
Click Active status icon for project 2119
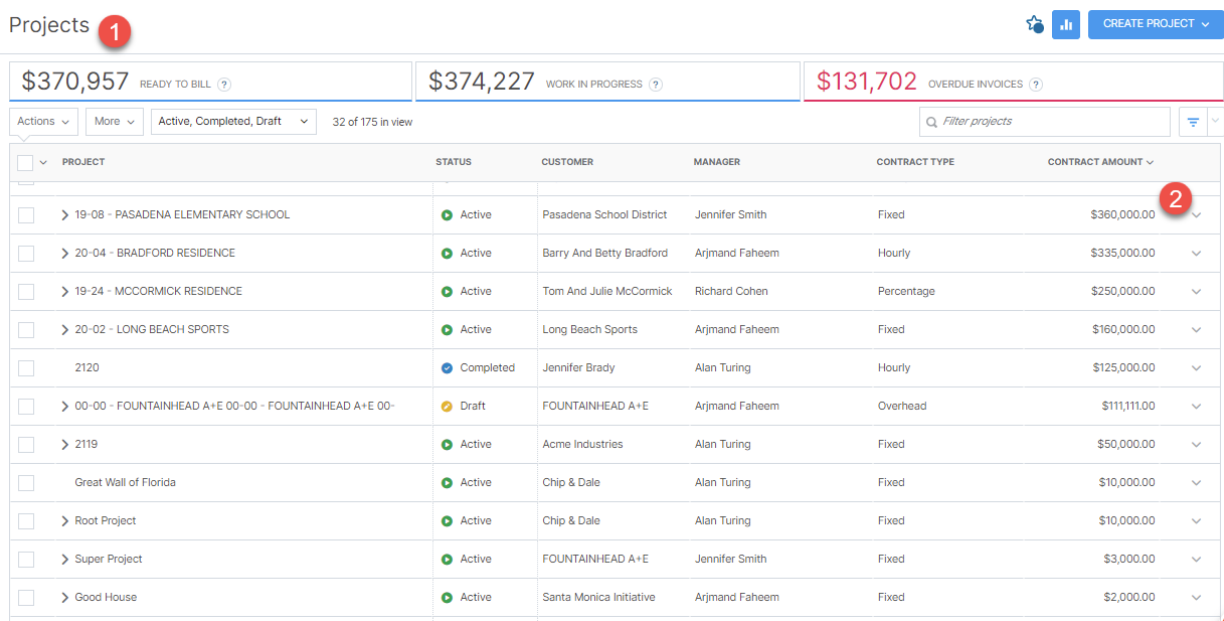447,444
